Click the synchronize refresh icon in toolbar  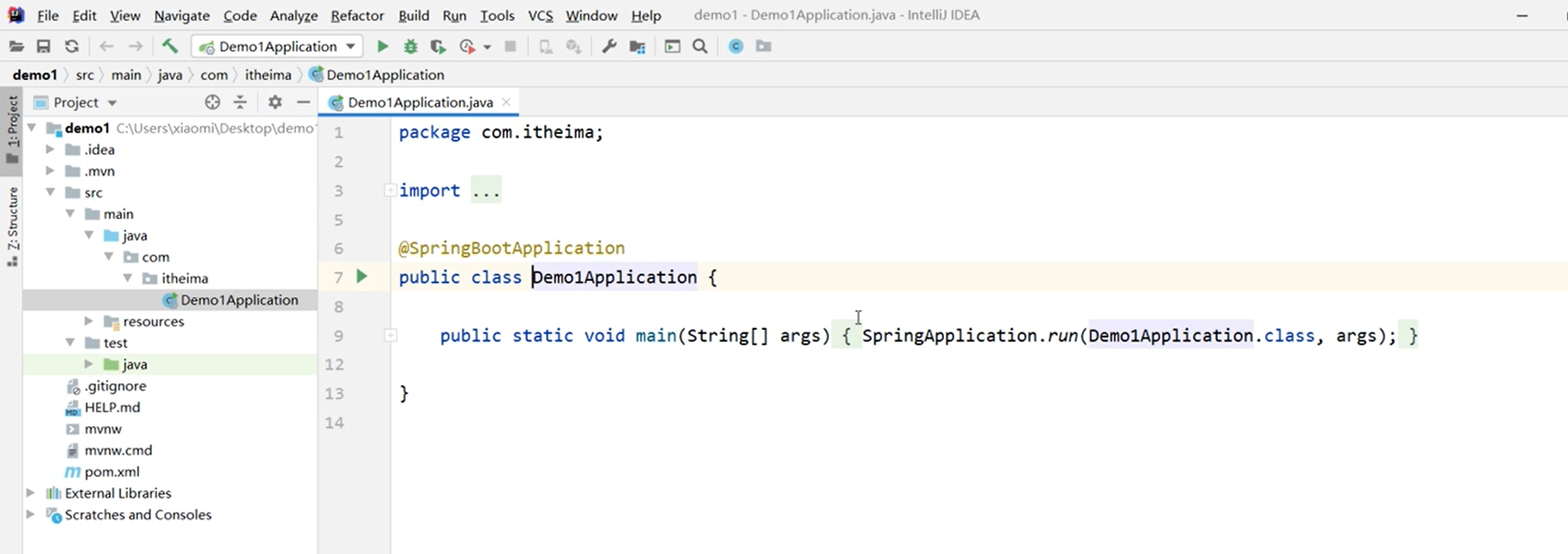(x=72, y=46)
